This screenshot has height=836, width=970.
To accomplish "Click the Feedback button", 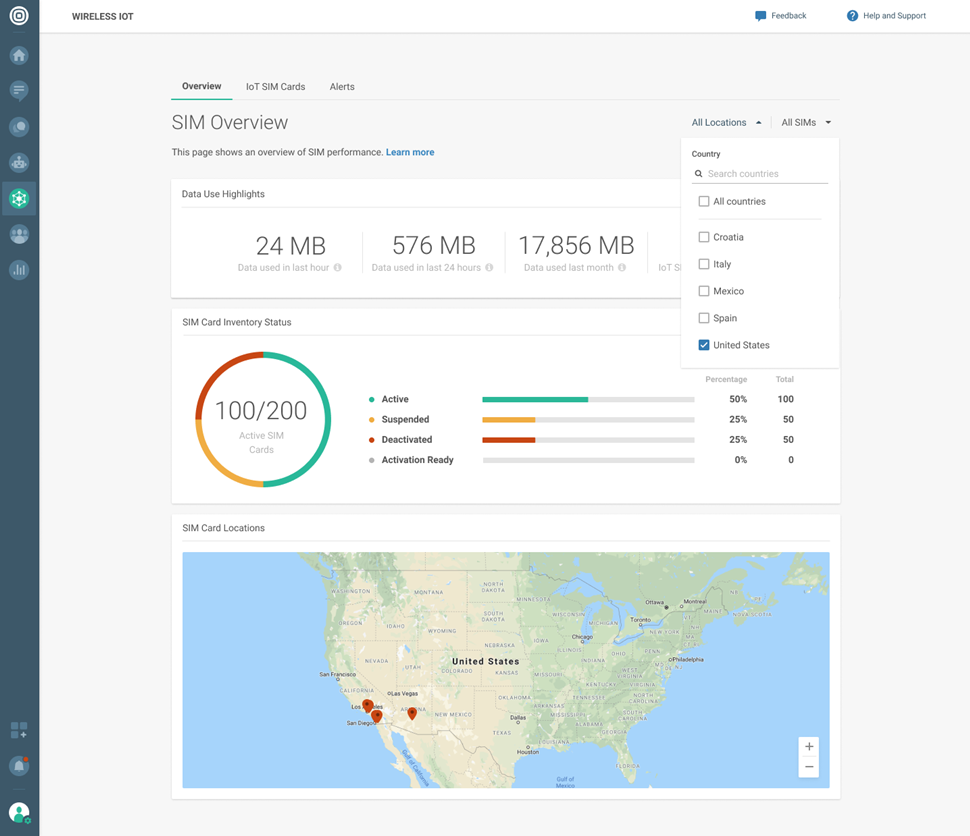I will click(x=780, y=16).
